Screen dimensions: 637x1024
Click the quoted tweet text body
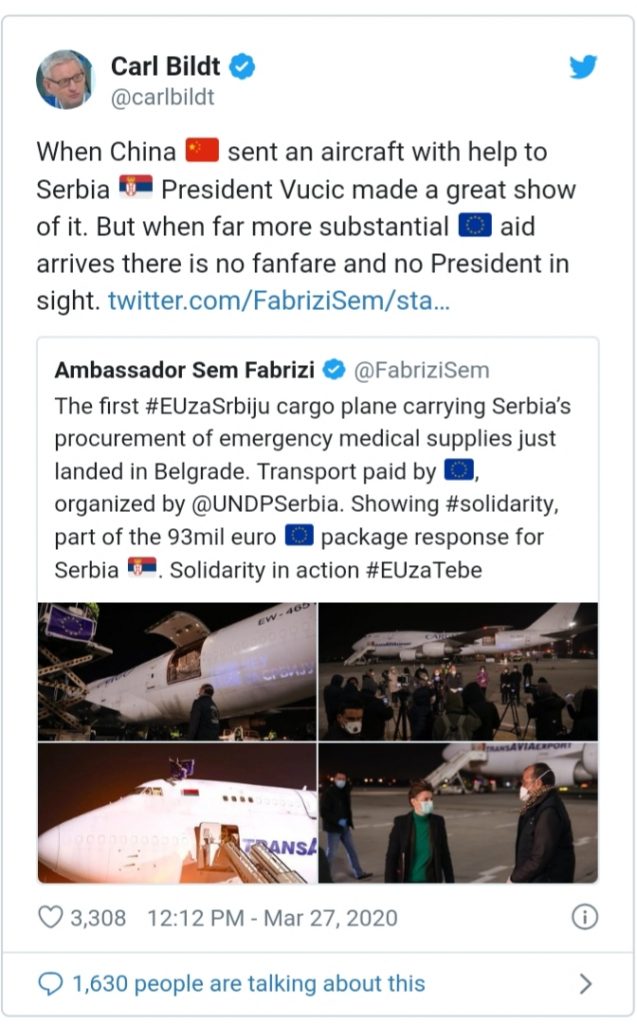tap(310, 489)
